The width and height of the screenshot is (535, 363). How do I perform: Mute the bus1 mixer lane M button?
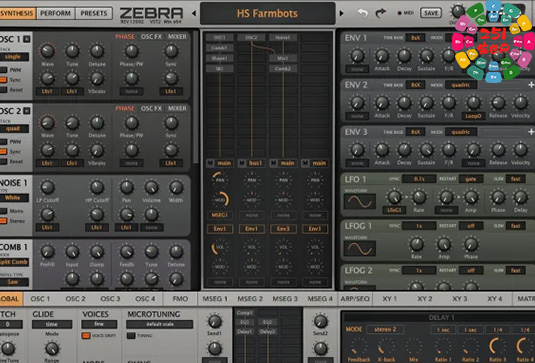coord(242,163)
